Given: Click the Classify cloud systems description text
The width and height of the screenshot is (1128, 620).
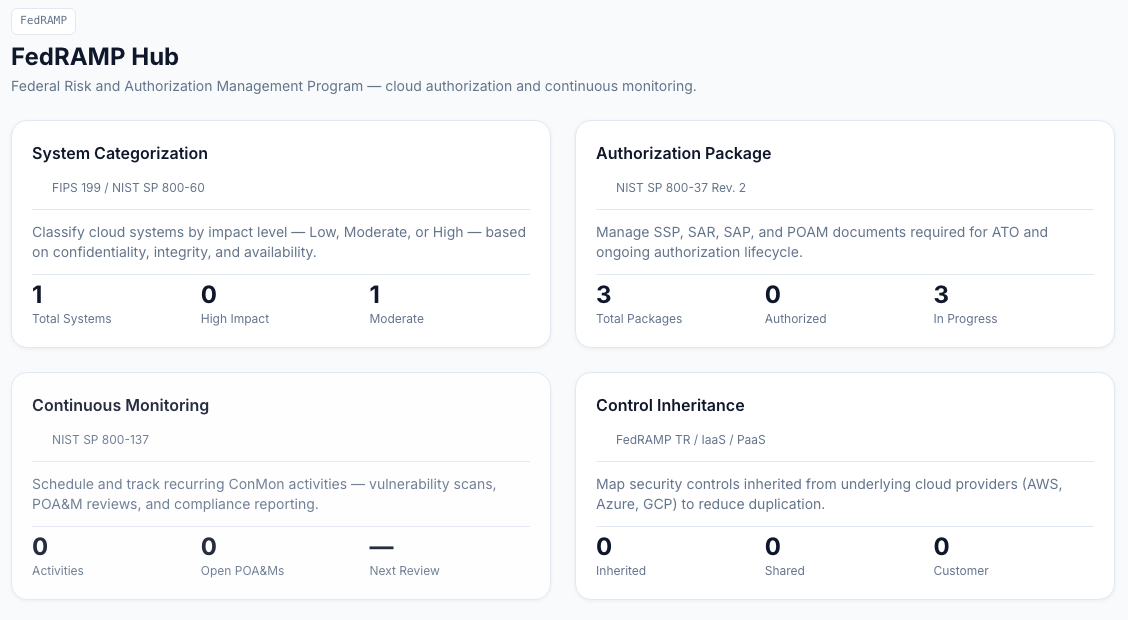Looking at the screenshot, I should (279, 242).
